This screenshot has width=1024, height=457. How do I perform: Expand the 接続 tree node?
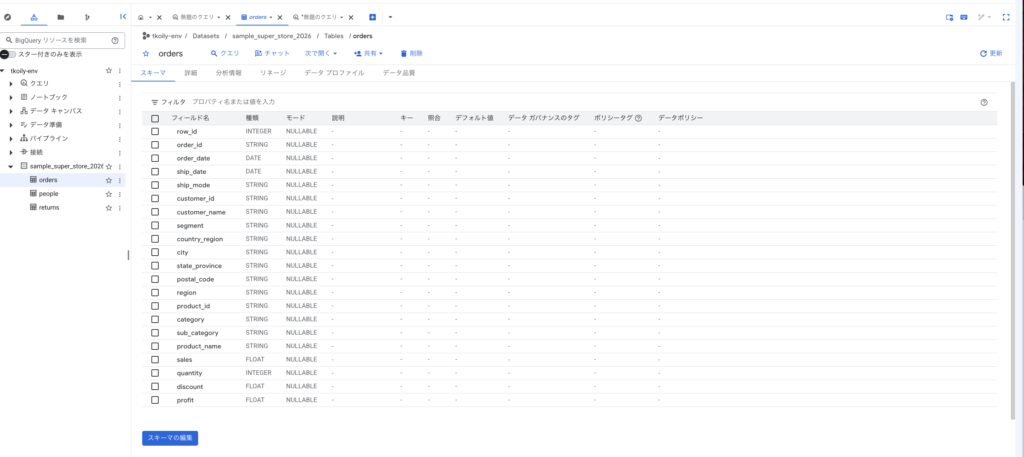pyautogui.click(x=11, y=152)
